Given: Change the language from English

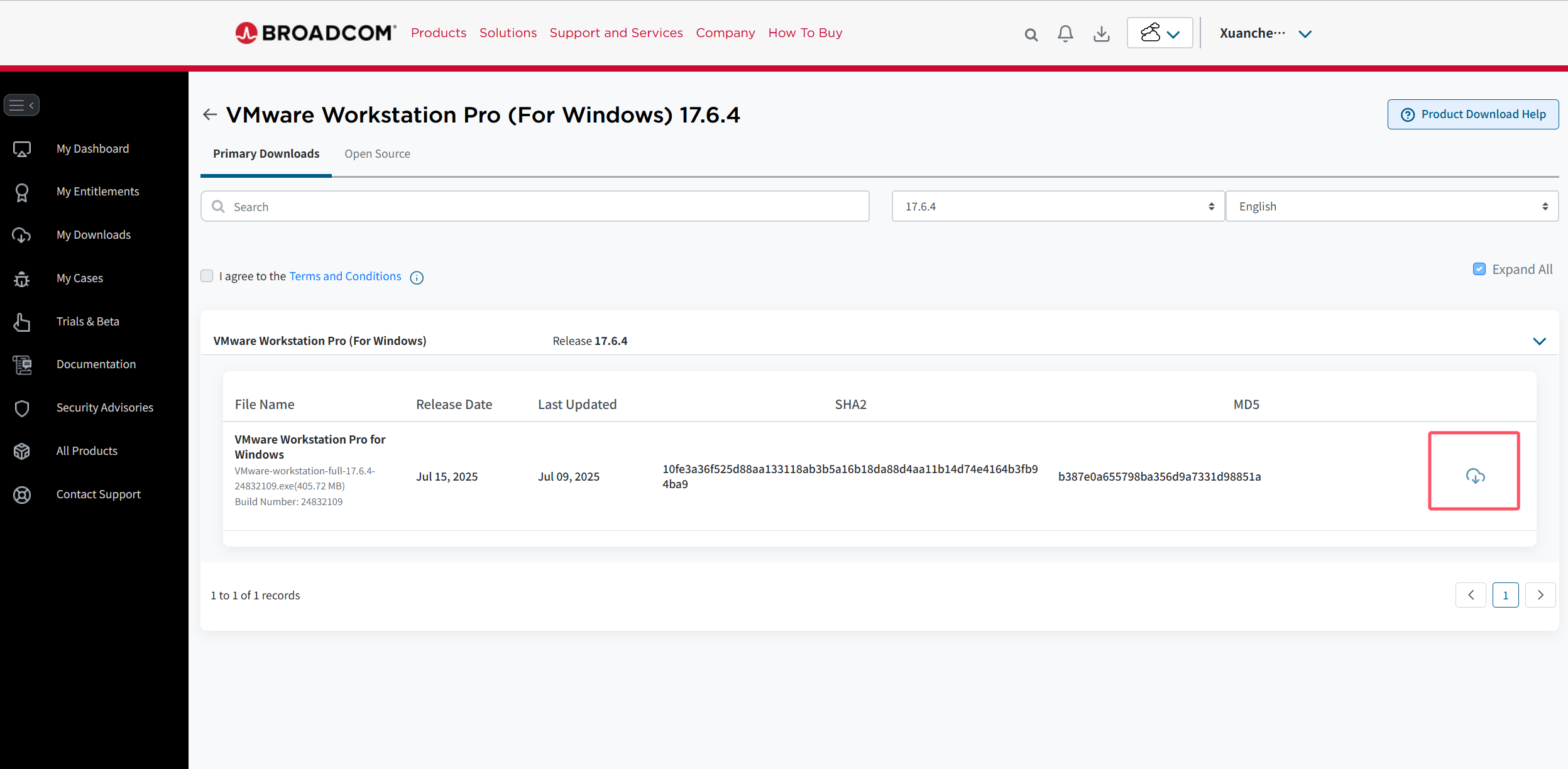Looking at the screenshot, I should (1391, 206).
